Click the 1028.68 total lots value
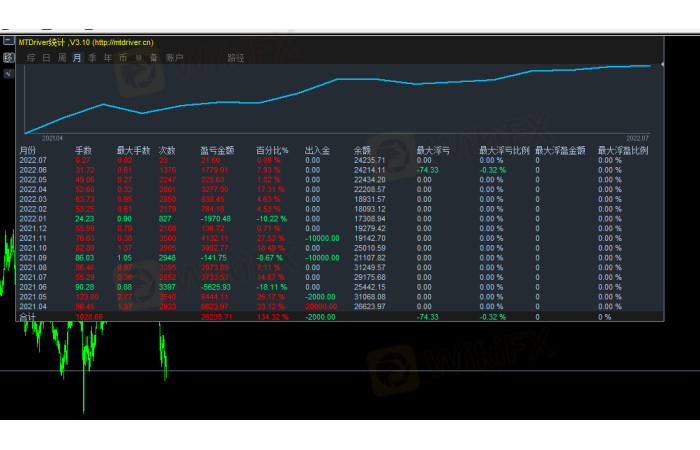This screenshot has width=700, height=450. tap(89, 317)
